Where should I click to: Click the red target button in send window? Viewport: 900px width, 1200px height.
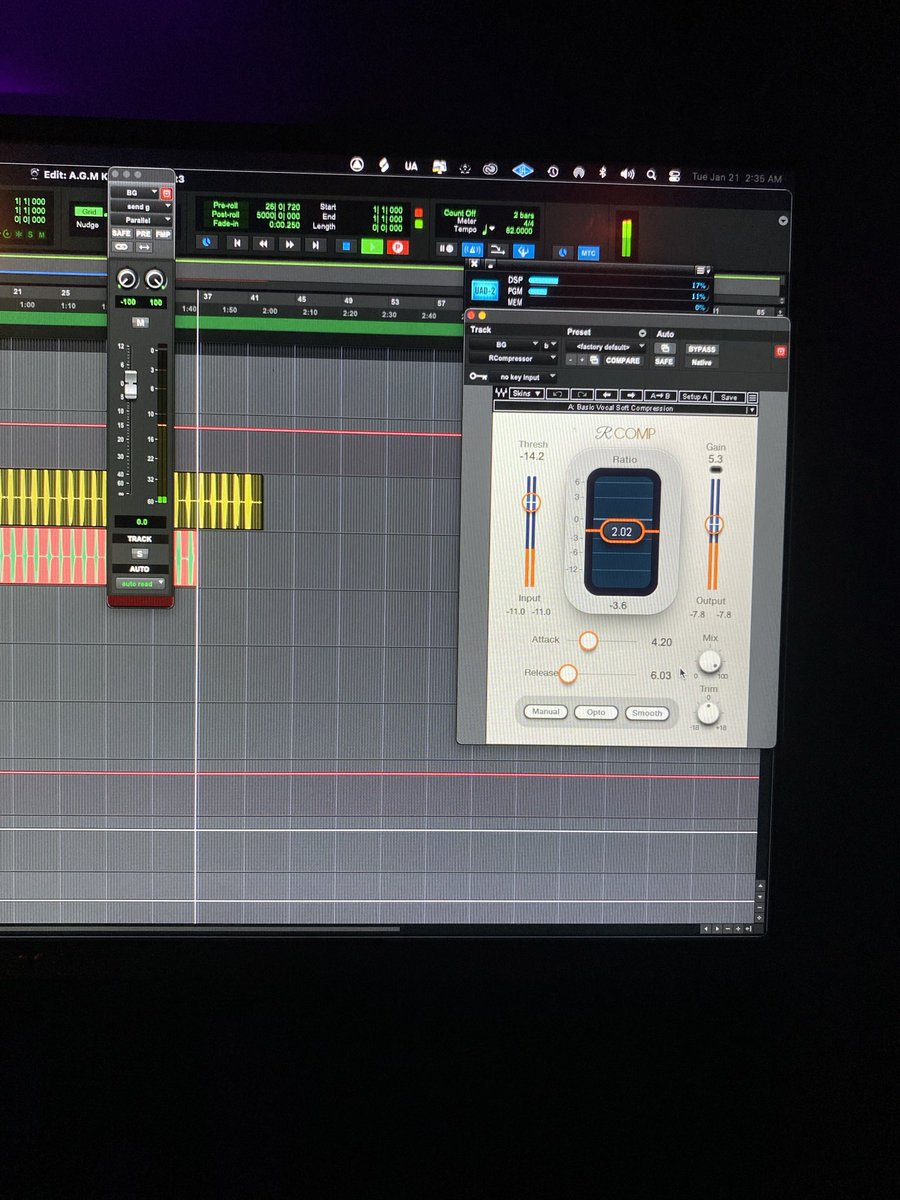166,193
